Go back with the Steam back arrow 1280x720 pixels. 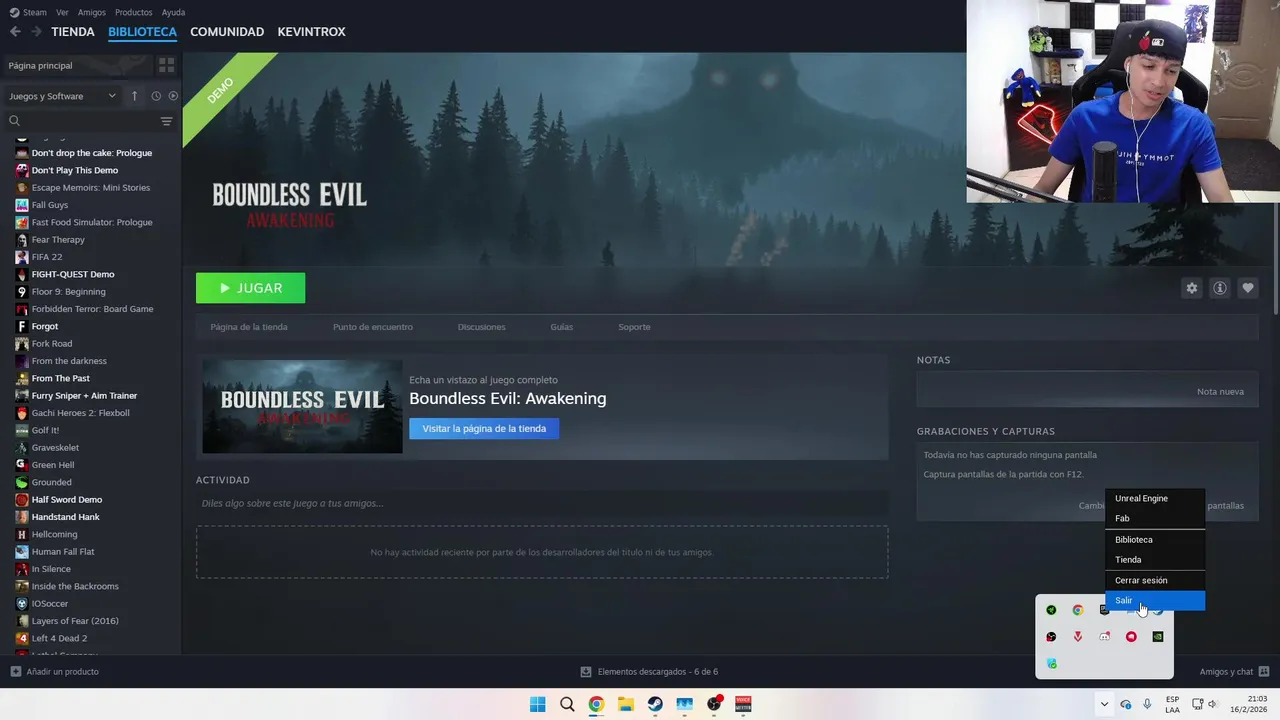pos(15,32)
